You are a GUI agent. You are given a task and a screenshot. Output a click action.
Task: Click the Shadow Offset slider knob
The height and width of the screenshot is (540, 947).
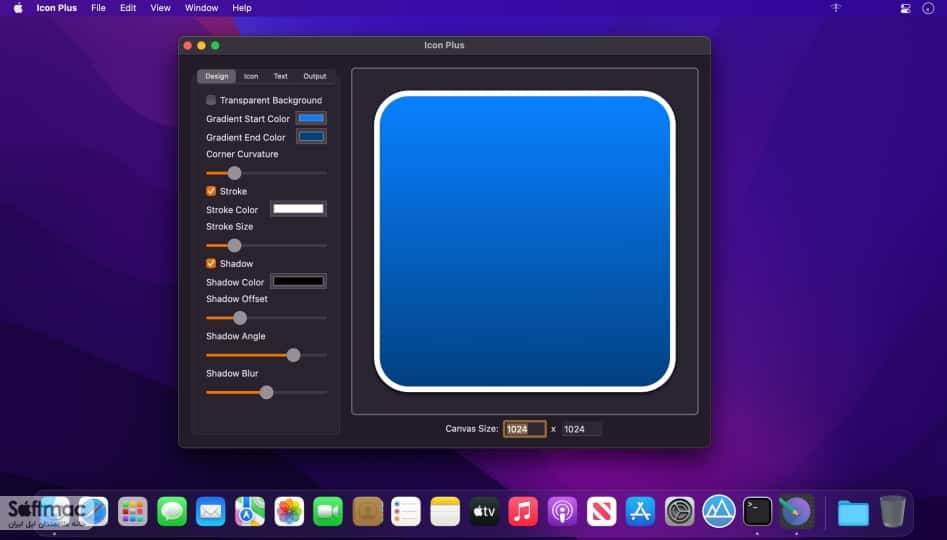pos(240,318)
